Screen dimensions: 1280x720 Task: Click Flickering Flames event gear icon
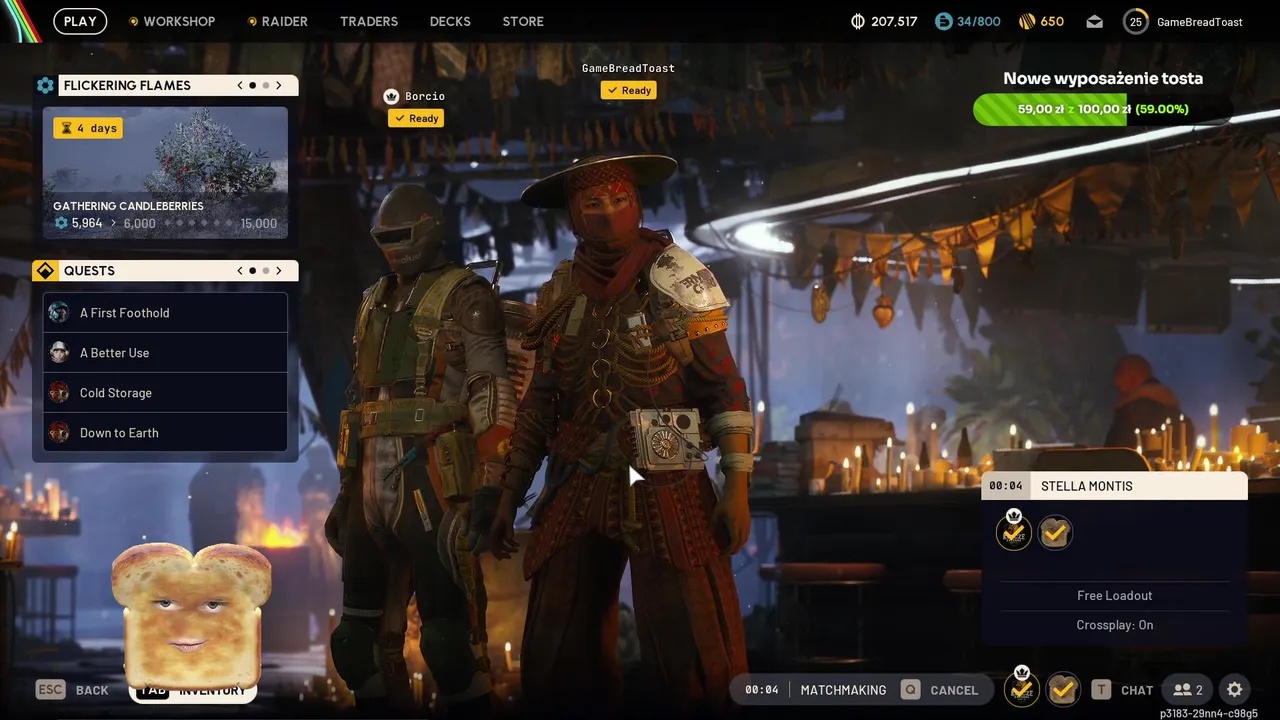tap(45, 85)
